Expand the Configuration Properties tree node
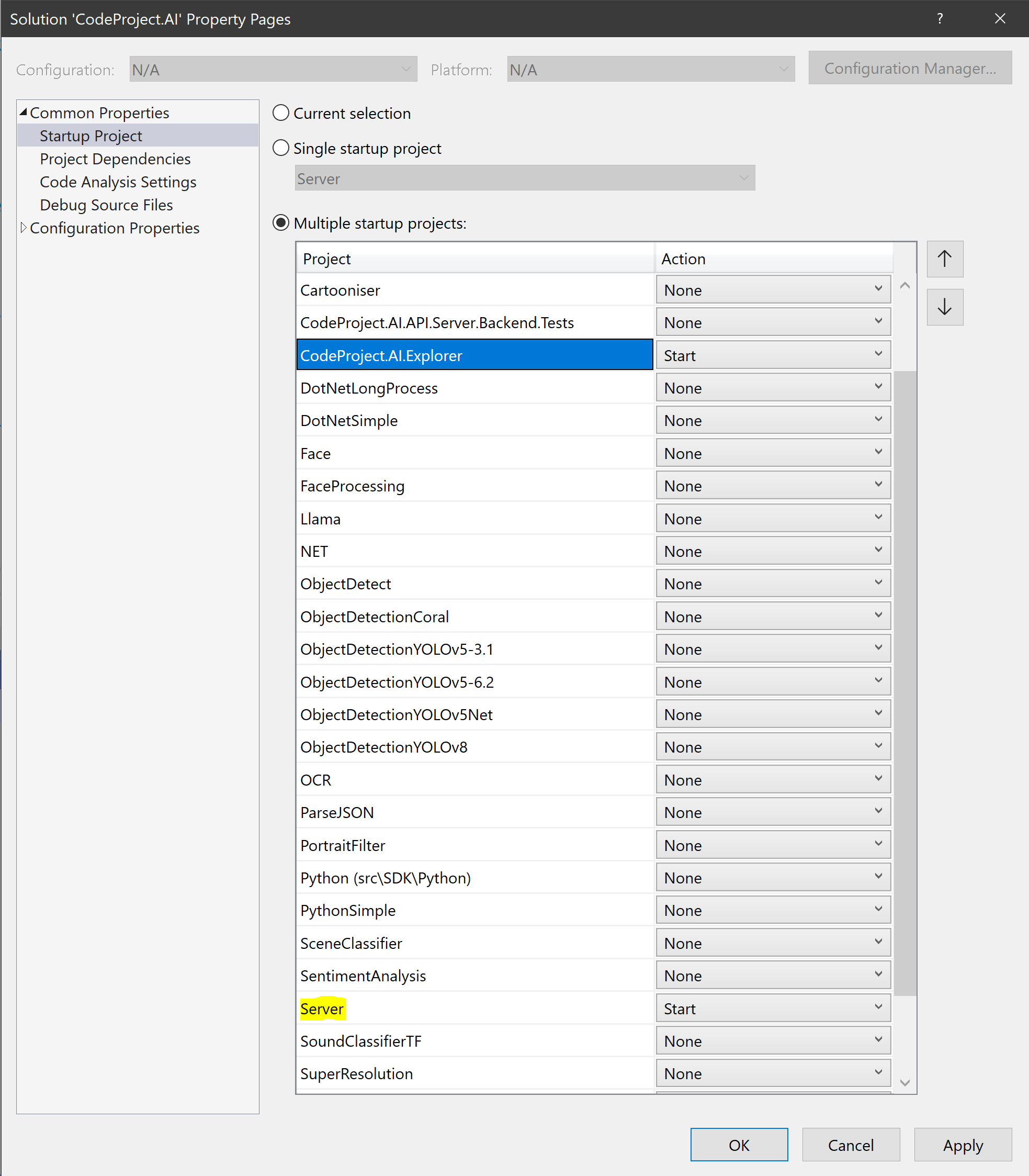This screenshot has width=1029, height=1176. 23,228
